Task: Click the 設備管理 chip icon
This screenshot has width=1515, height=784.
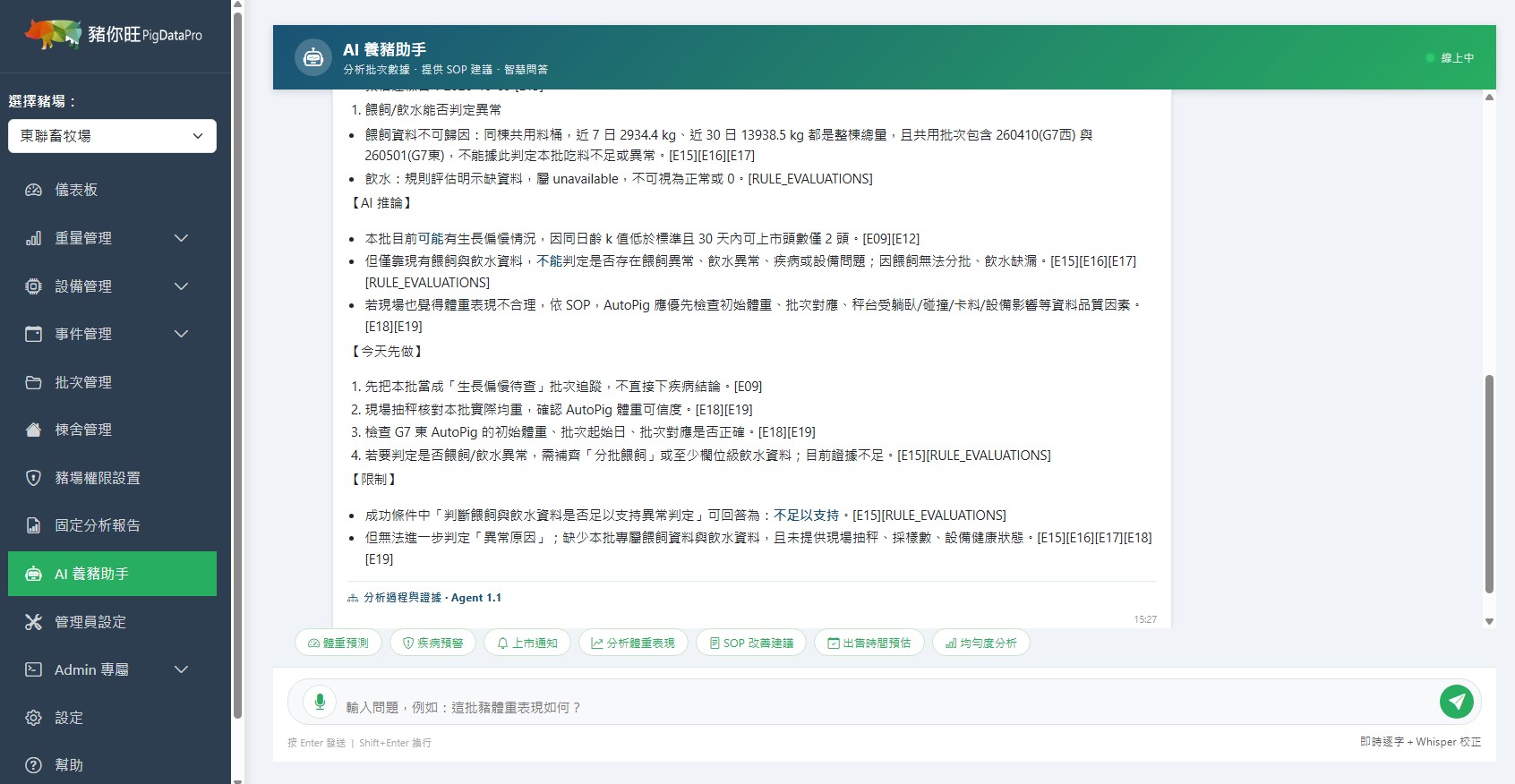Action: tap(33, 286)
